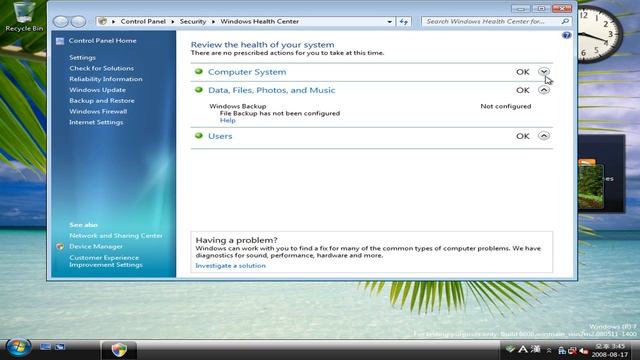Click the green status dot beside Users
The width and height of the screenshot is (640, 360).
point(199,136)
